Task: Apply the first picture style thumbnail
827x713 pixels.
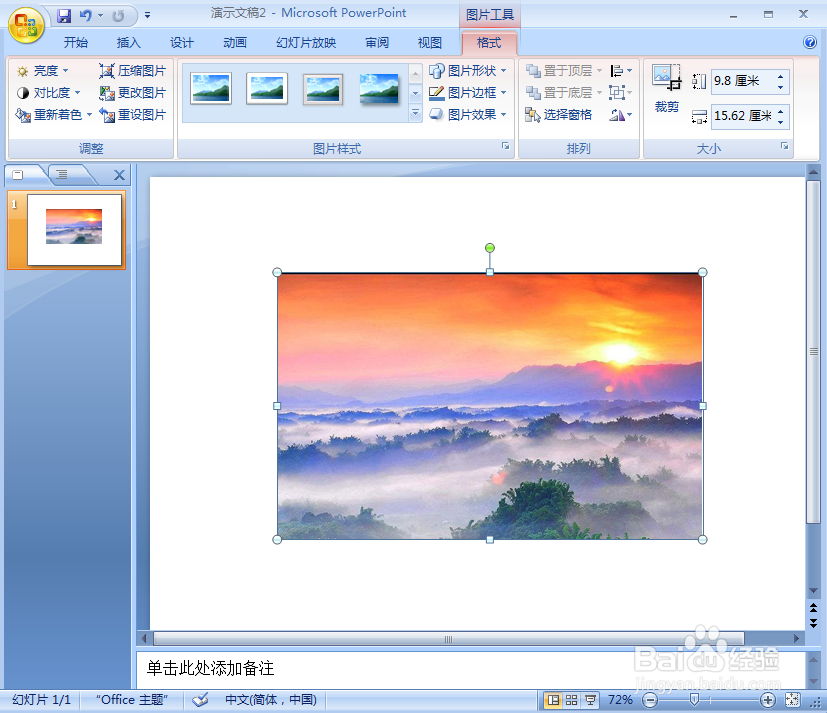Action: click(x=211, y=88)
